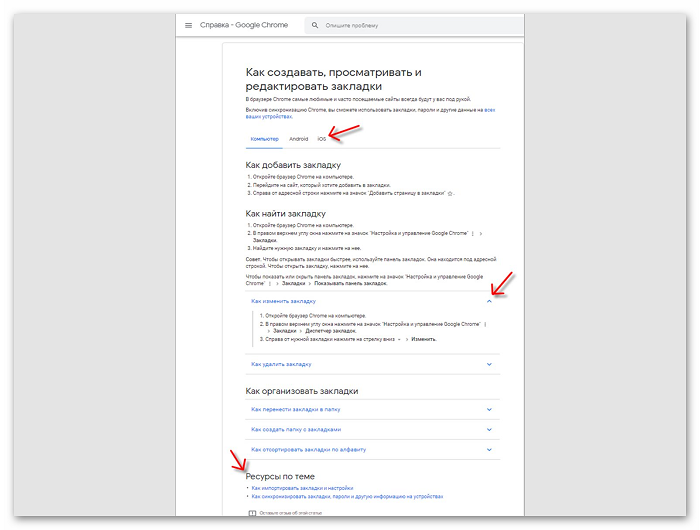
Task: Click the 'Совет. Чтобы открывать закладки быстрее' paragraph
Action: 371,263
